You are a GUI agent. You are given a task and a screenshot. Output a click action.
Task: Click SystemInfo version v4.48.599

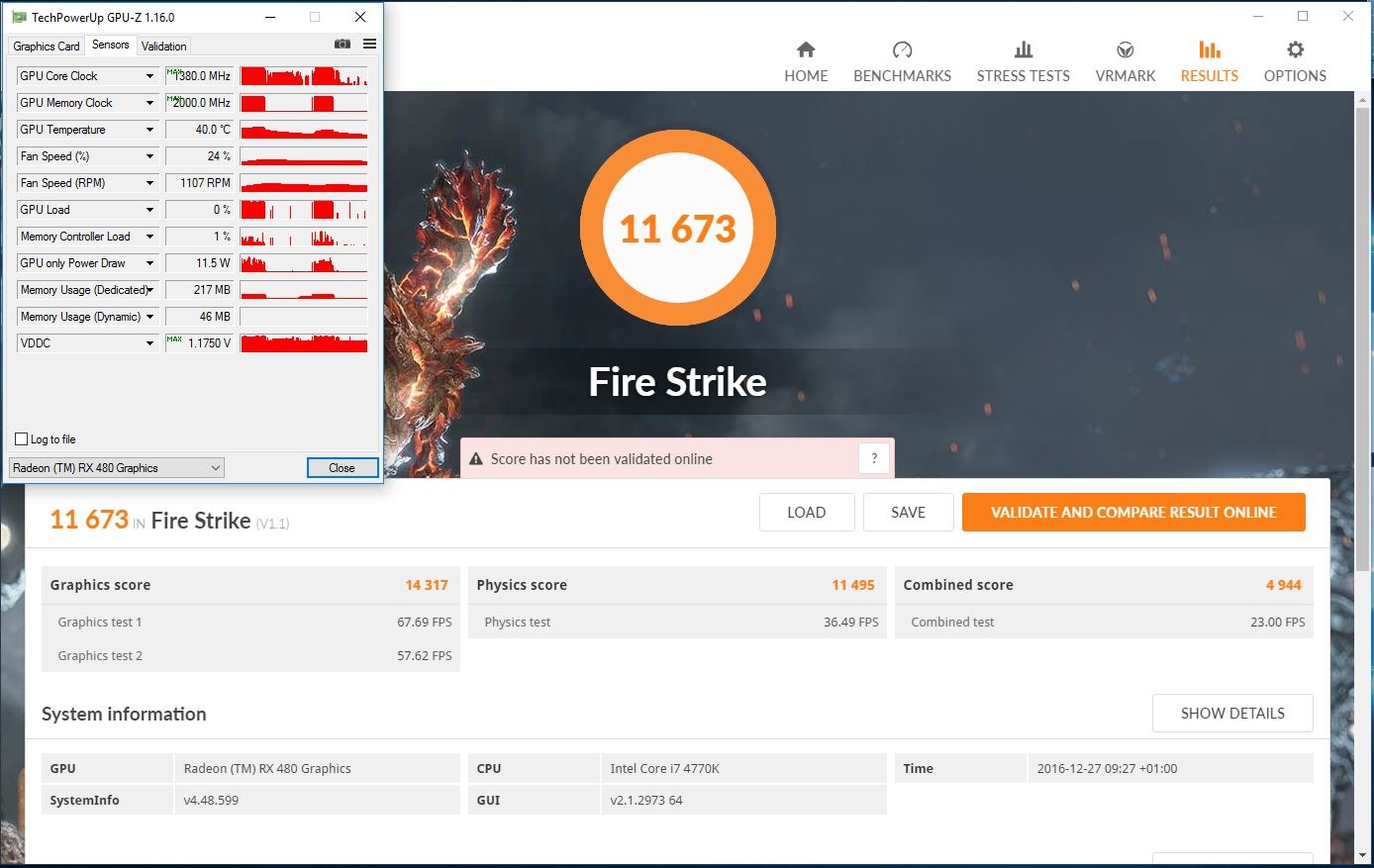(211, 801)
